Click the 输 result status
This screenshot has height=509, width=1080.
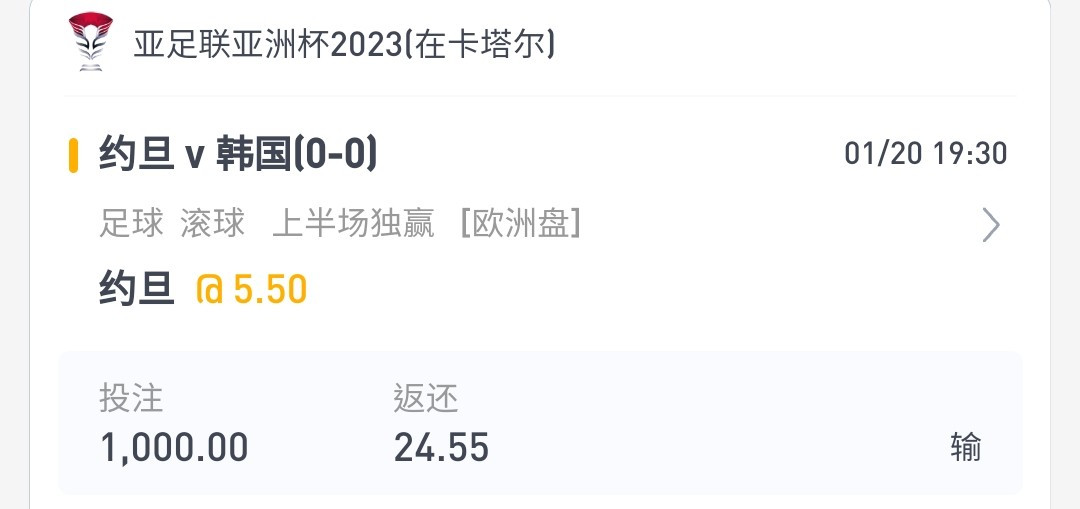[965, 447]
